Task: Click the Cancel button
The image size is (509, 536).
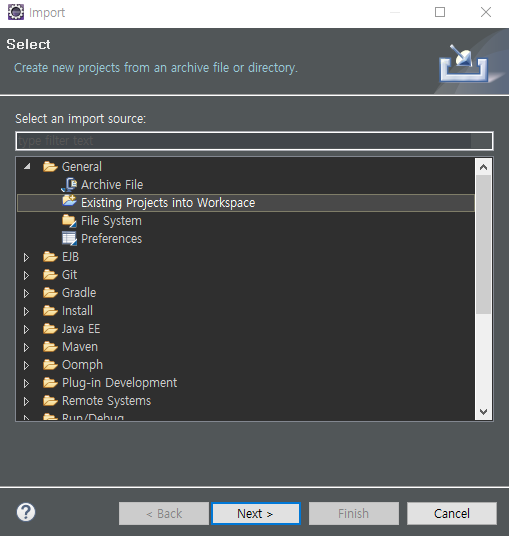Action: click(x=452, y=513)
